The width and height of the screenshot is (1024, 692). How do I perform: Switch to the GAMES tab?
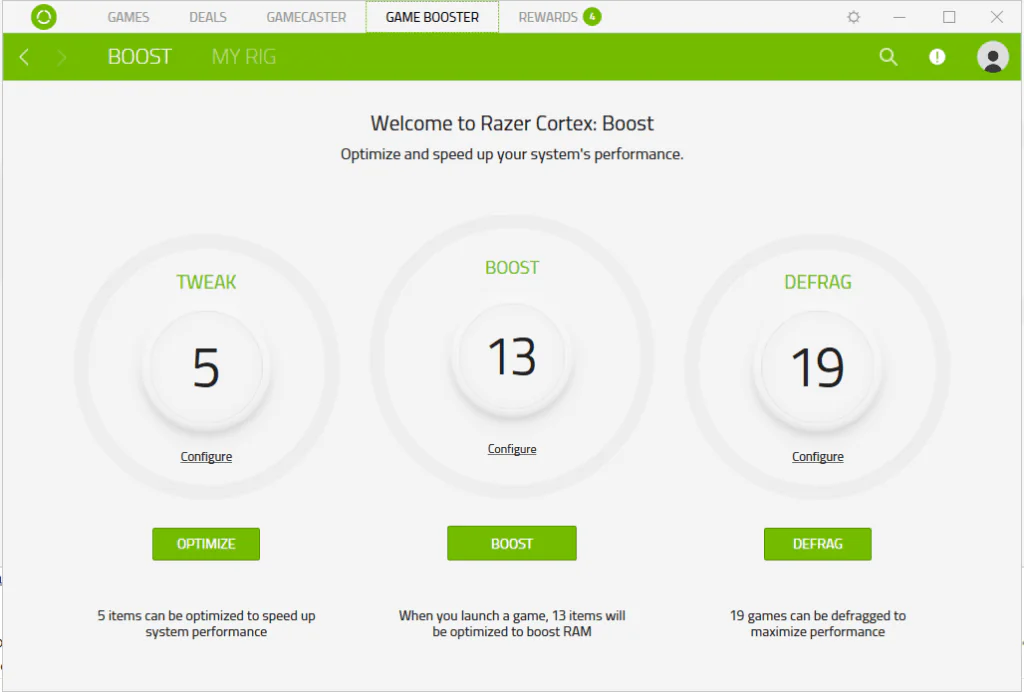[x=128, y=17]
